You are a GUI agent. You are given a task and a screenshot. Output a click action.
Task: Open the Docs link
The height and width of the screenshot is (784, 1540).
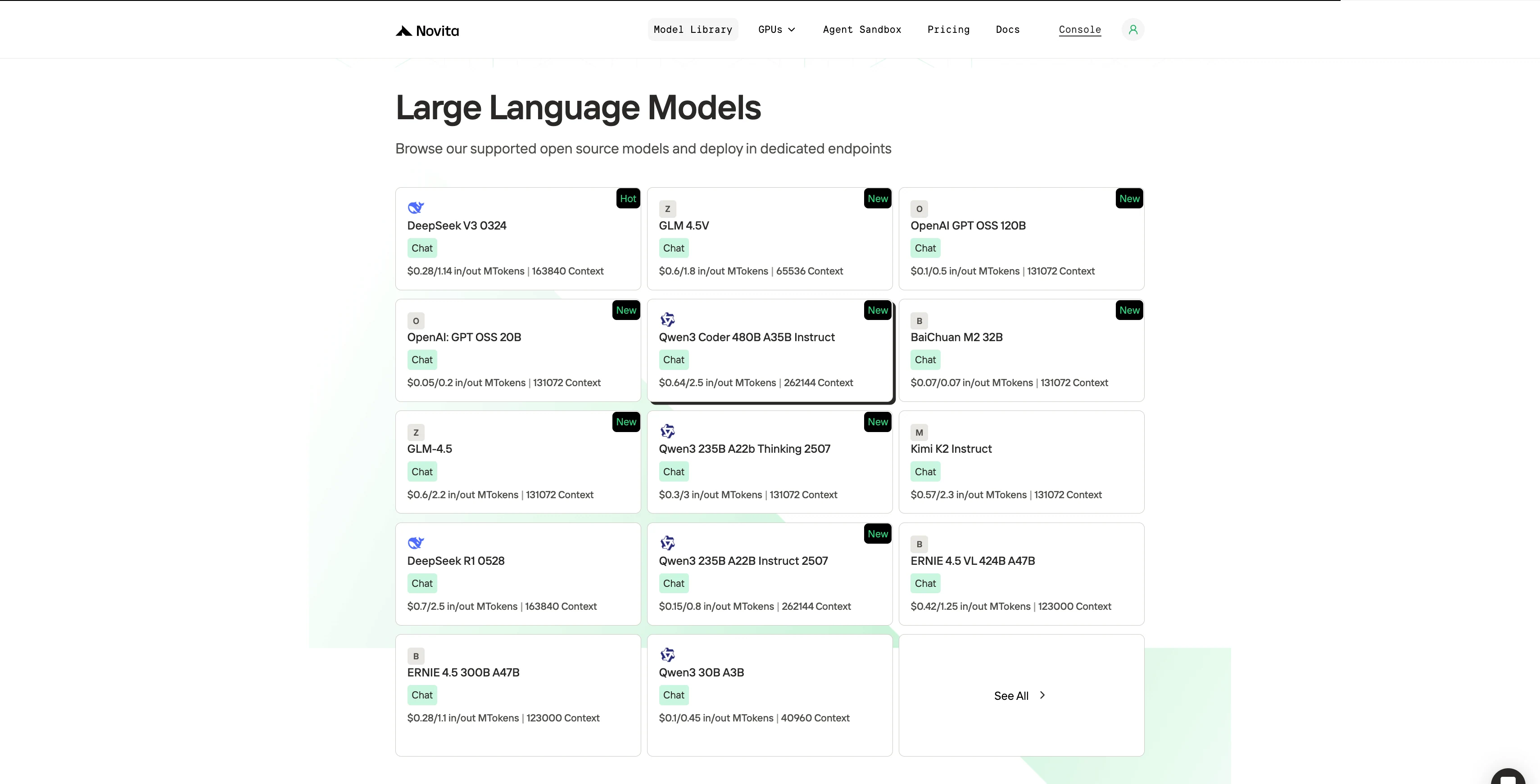[1007, 29]
